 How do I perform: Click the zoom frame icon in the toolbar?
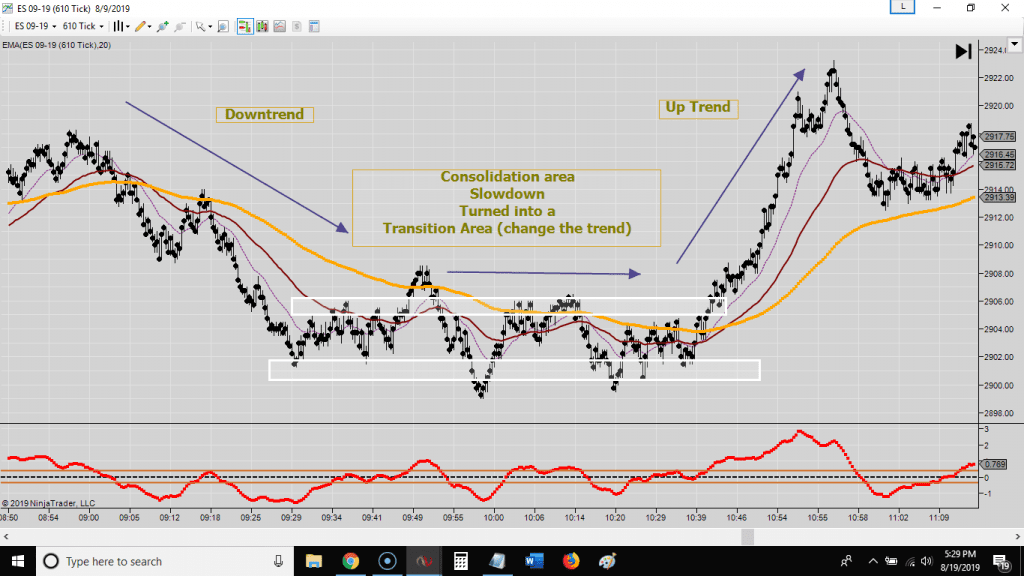[x=223, y=26]
